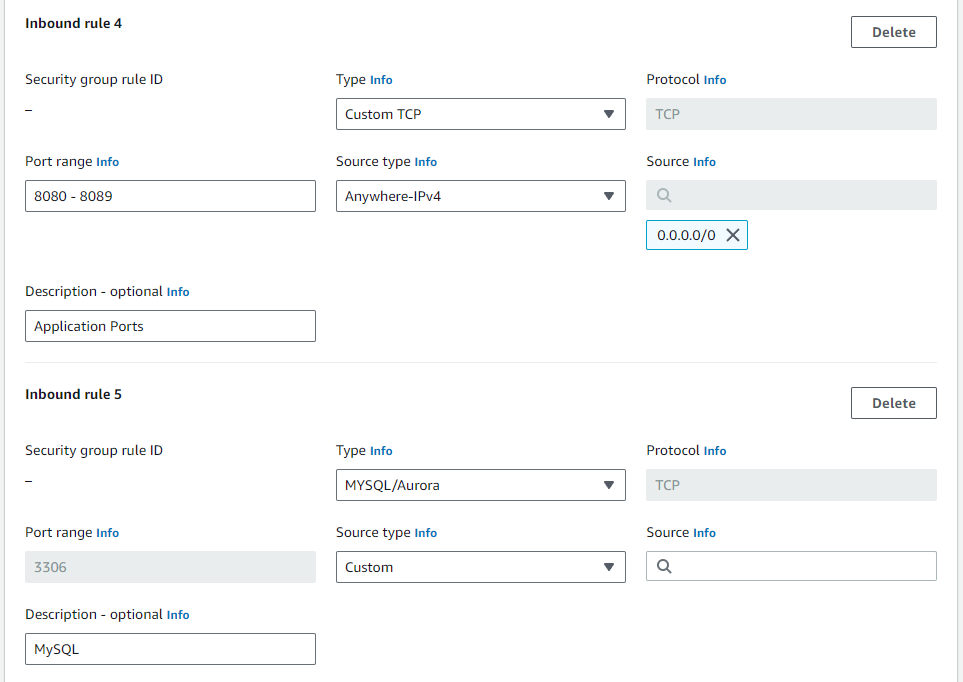The height and width of the screenshot is (682, 963).
Task: Open the Custom TCP type dropdown
Action: click(x=480, y=114)
